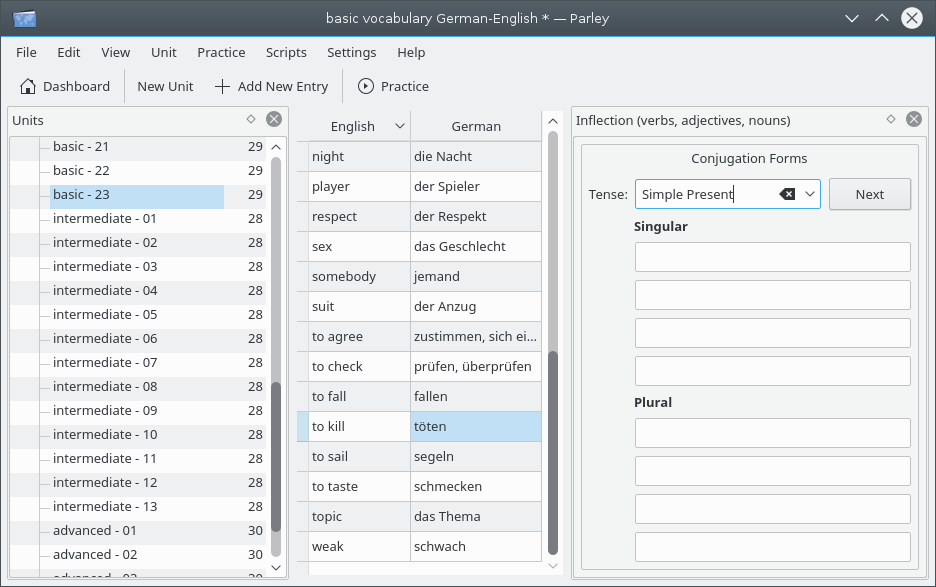Screen dimensions: 936x587
Task: Expand the Tense dropdown list
Action: tap(809, 194)
